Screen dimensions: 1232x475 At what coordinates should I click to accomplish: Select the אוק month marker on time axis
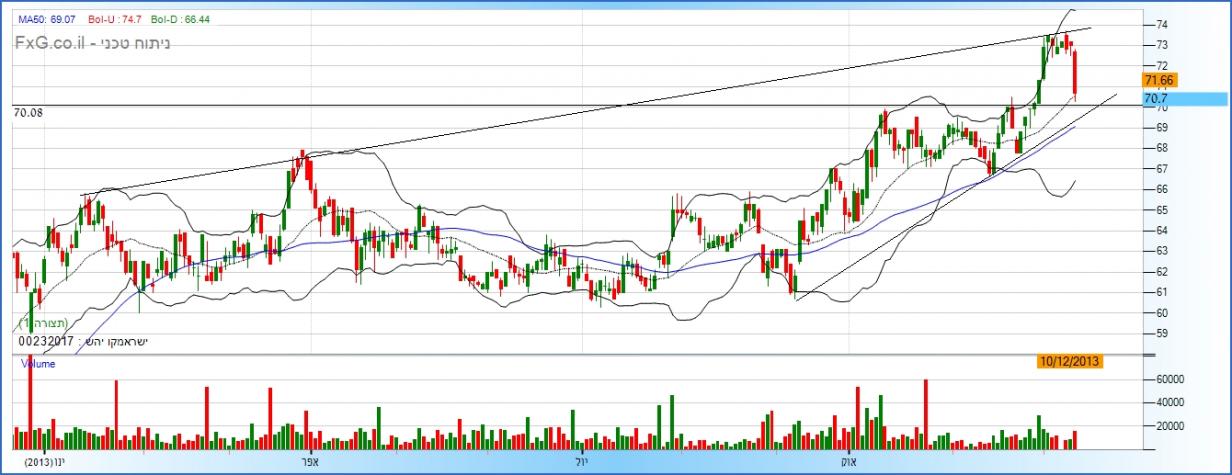[847, 463]
